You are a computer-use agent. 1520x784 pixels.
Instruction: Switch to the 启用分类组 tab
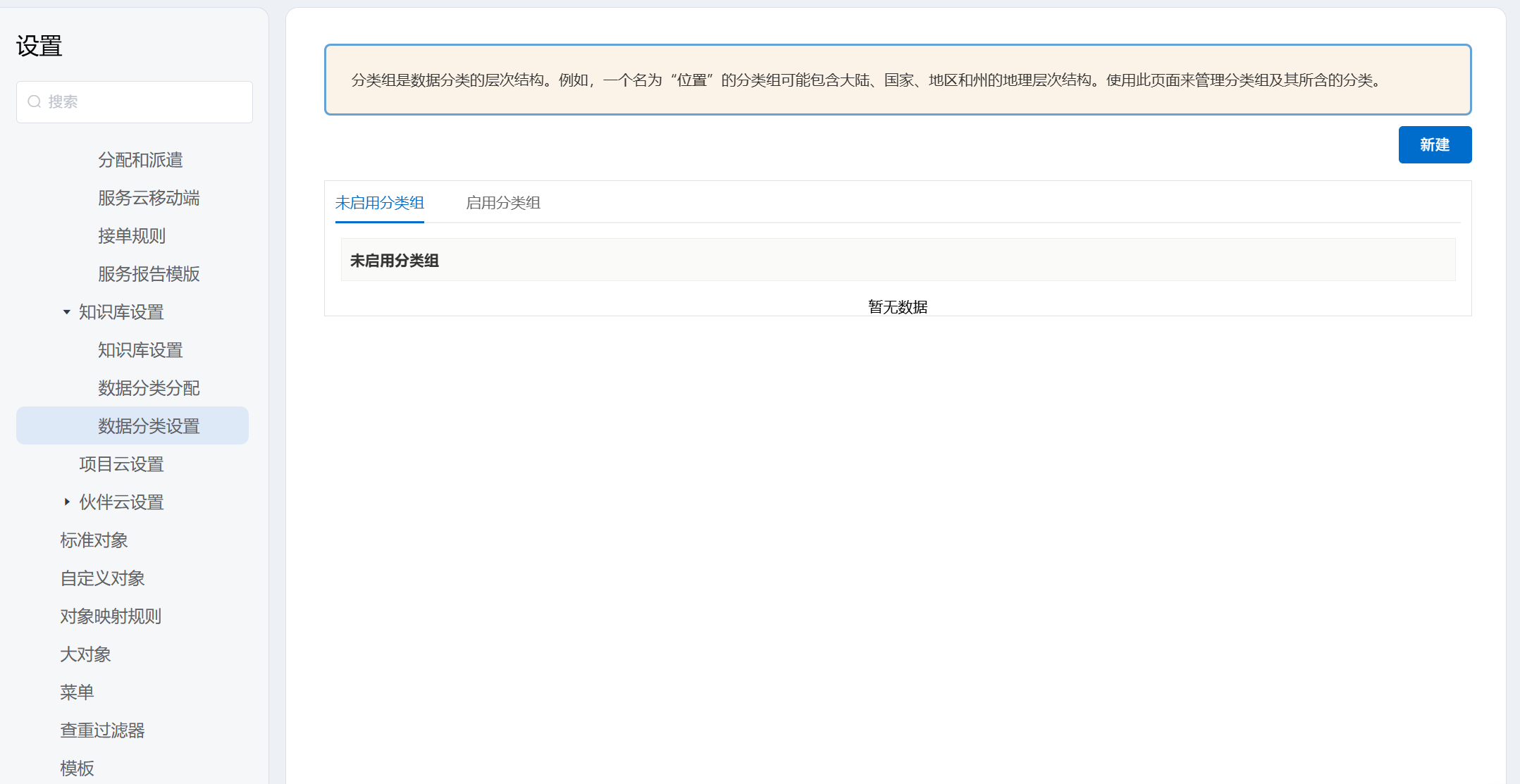tap(502, 203)
